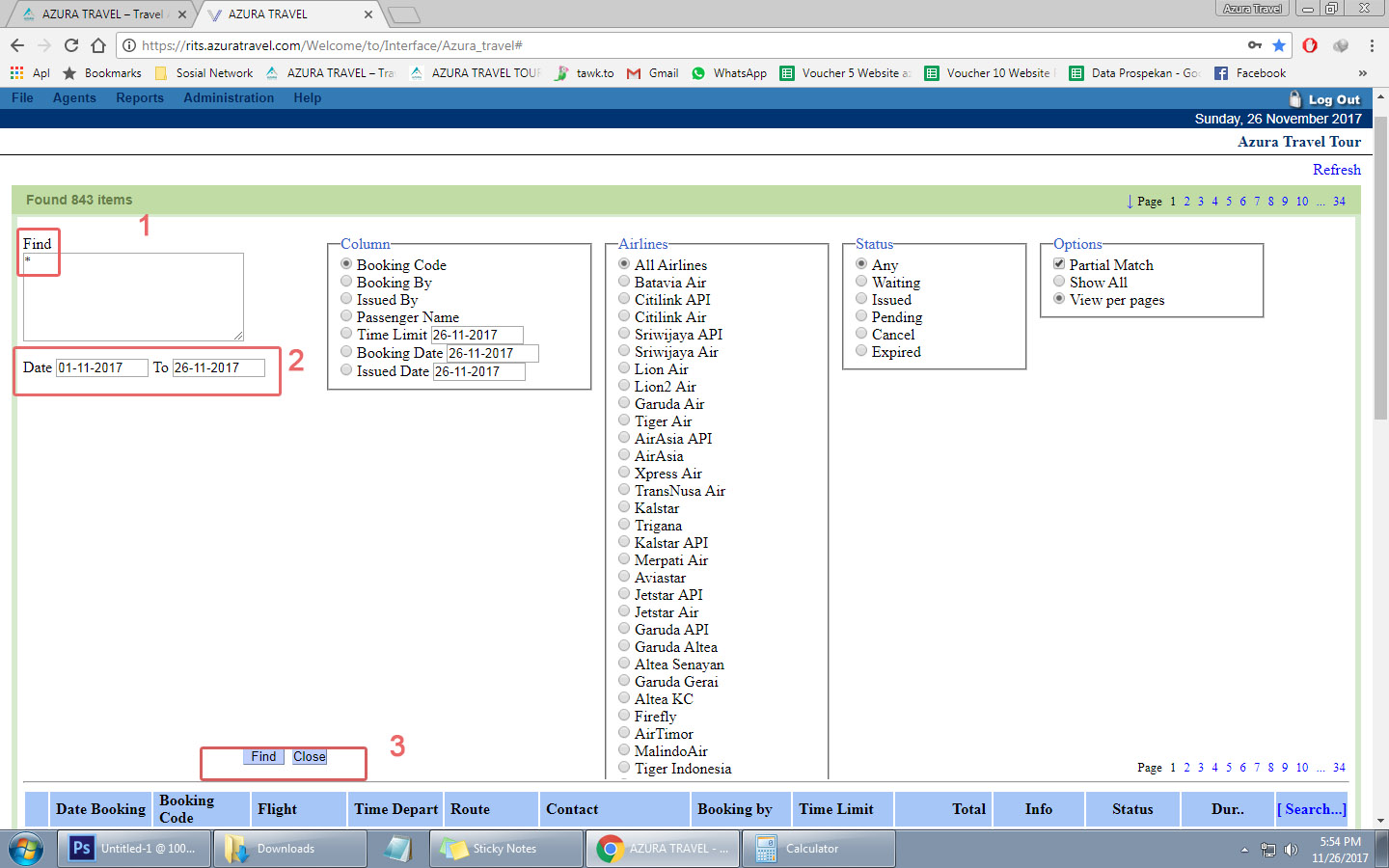Open the Reports menu
The height and width of the screenshot is (868, 1389).
140,97
